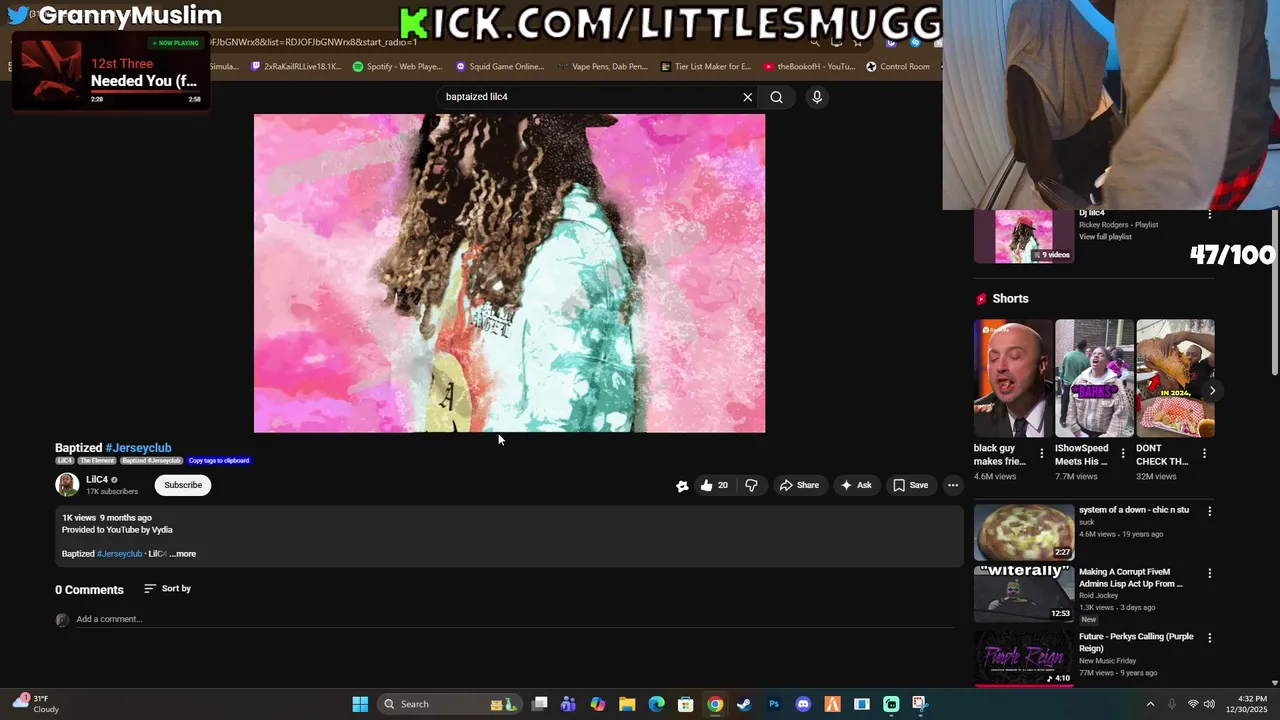Screen dimensions: 1280x720
Task: Open options for 'system of a down' video
Action: point(1209,511)
